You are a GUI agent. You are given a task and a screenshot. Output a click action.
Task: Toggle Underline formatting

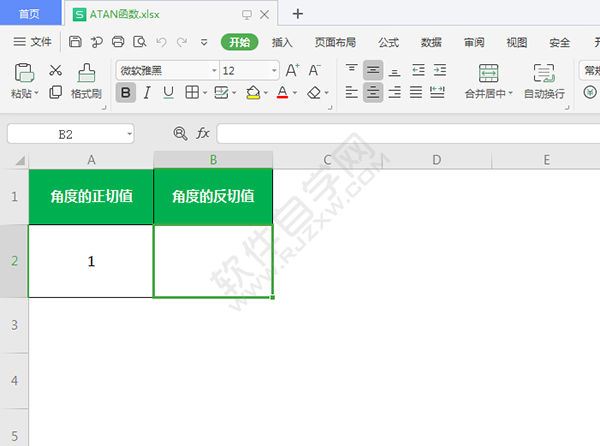click(x=168, y=93)
